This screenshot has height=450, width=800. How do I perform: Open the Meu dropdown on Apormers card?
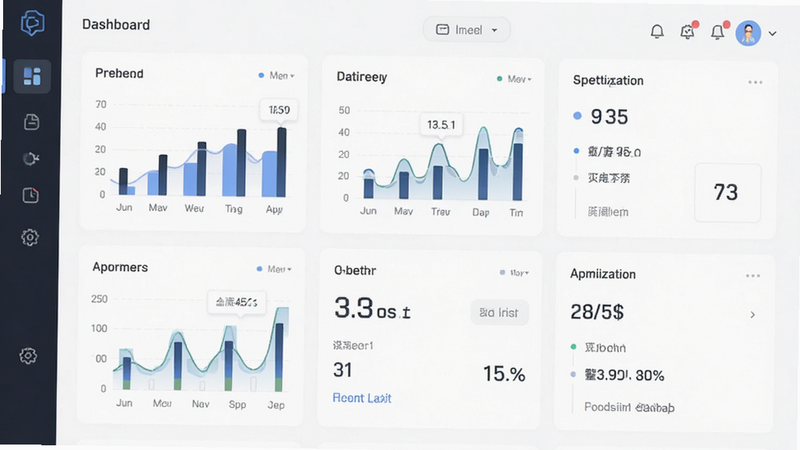(x=274, y=269)
